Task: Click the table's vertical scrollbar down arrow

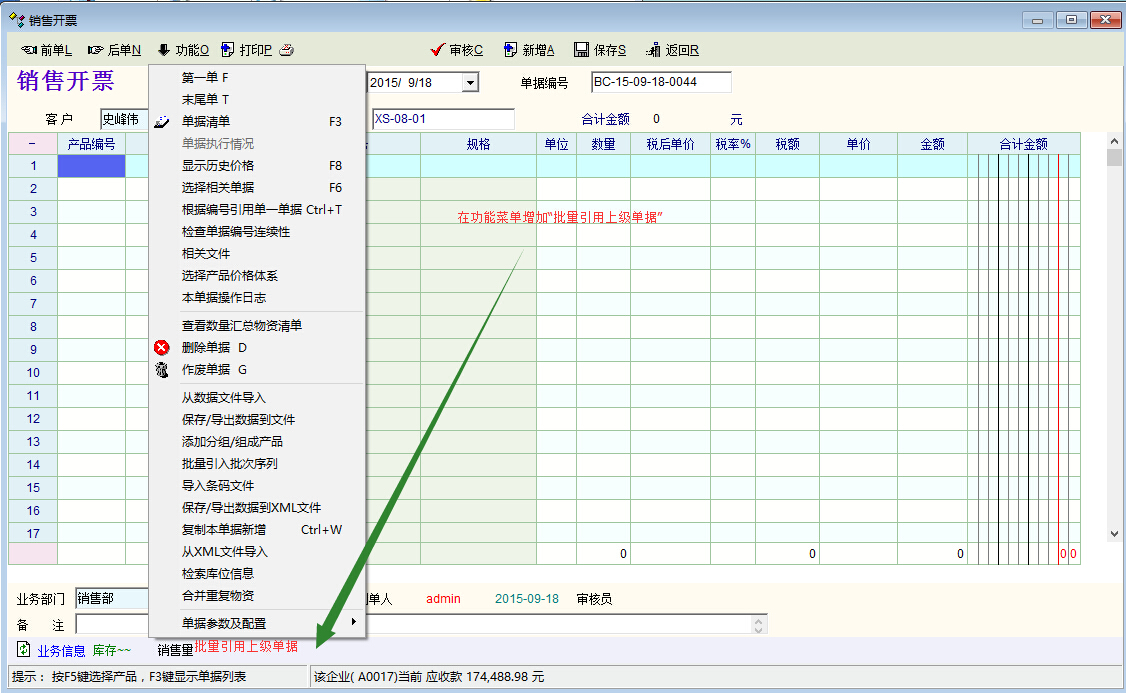Action: click(x=1114, y=535)
